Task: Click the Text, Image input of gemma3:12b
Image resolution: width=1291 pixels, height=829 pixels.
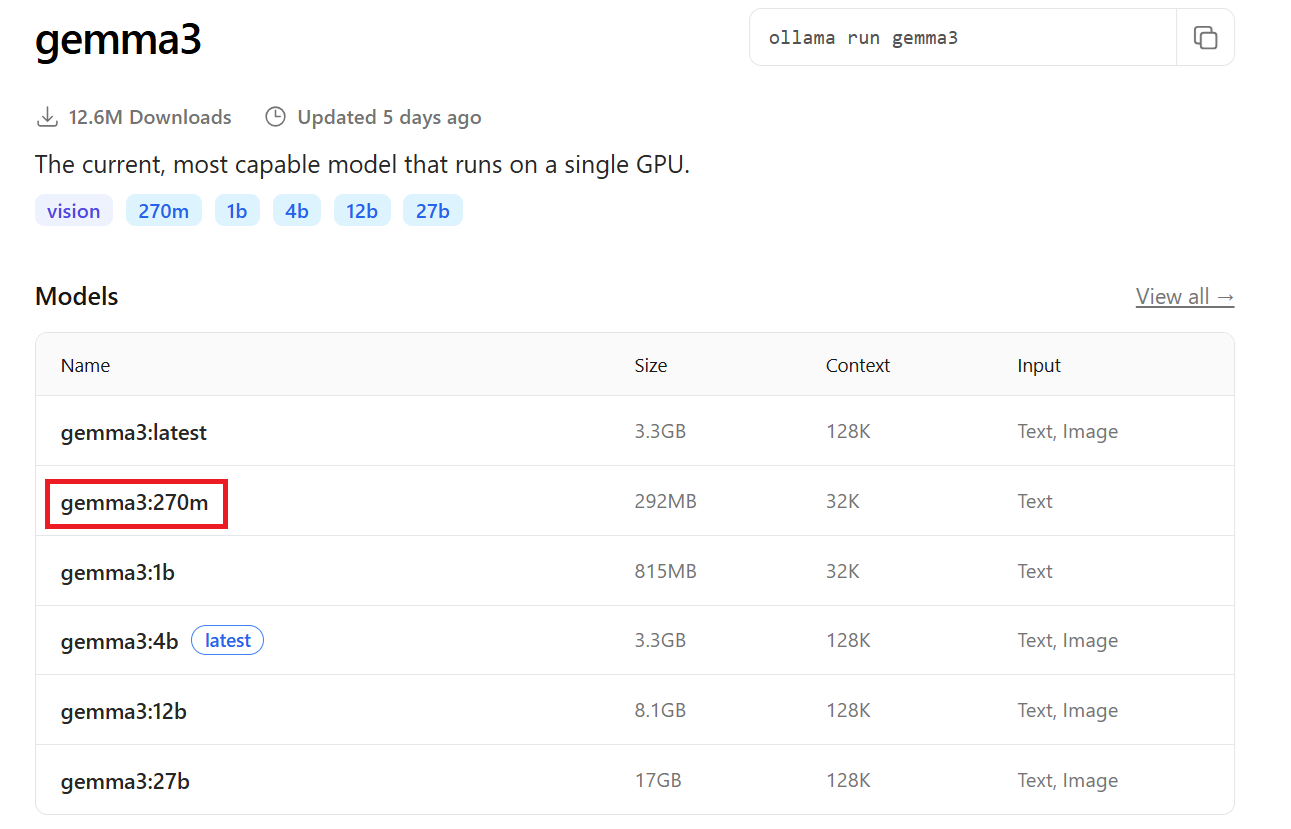Action: click(1068, 710)
